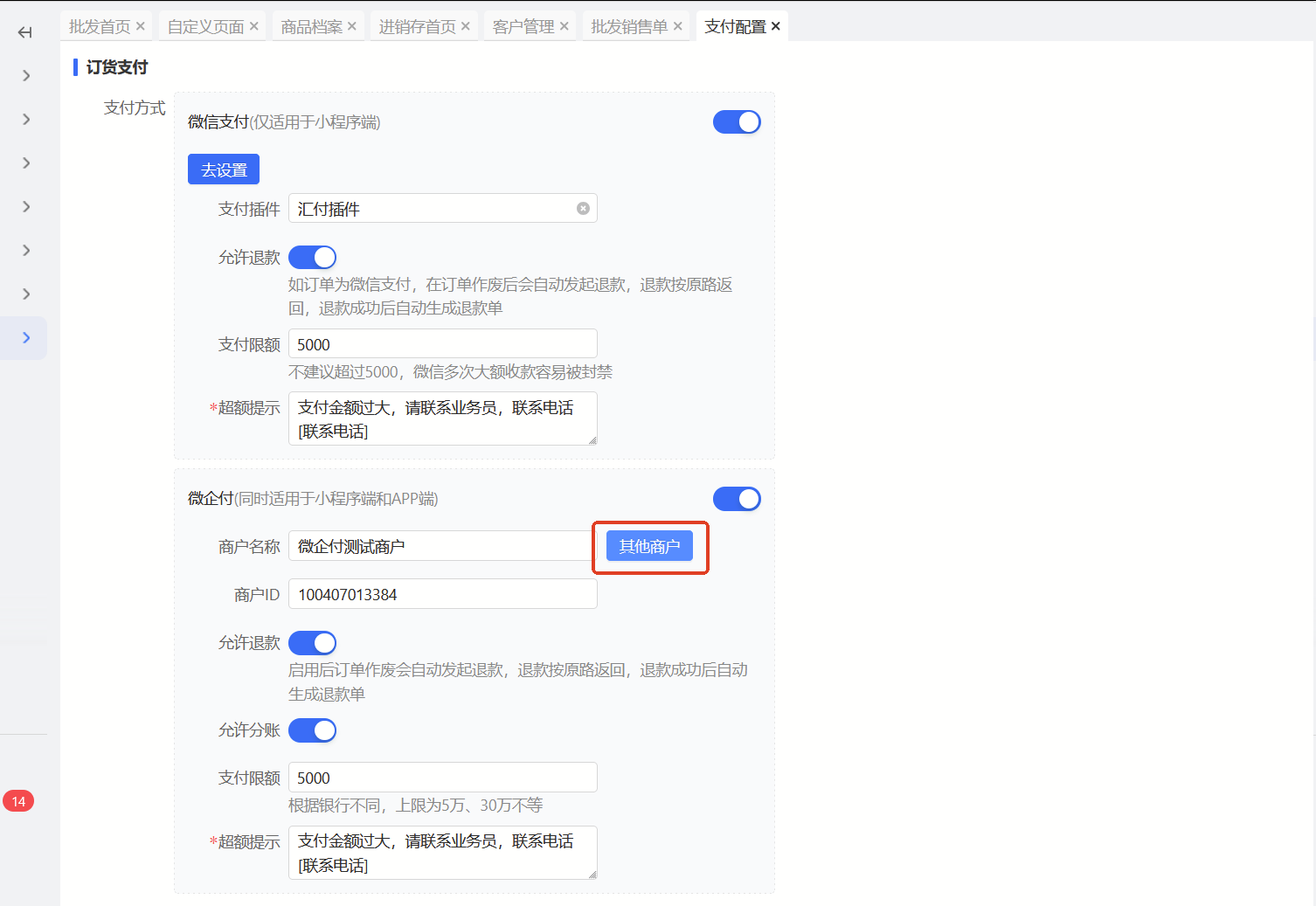The image size is (1316, 906).
Task: Close the 客户管理 tab
Action: coord(564,26)
